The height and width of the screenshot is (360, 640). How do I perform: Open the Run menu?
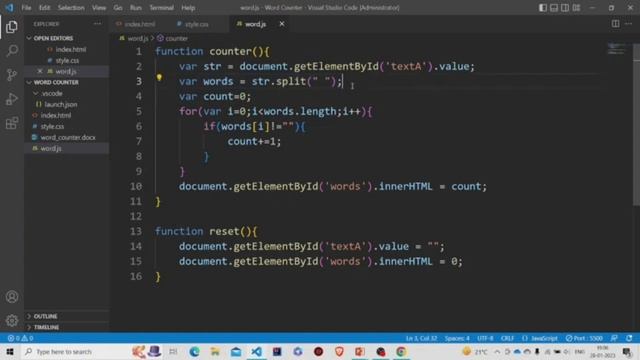point(136,8)
